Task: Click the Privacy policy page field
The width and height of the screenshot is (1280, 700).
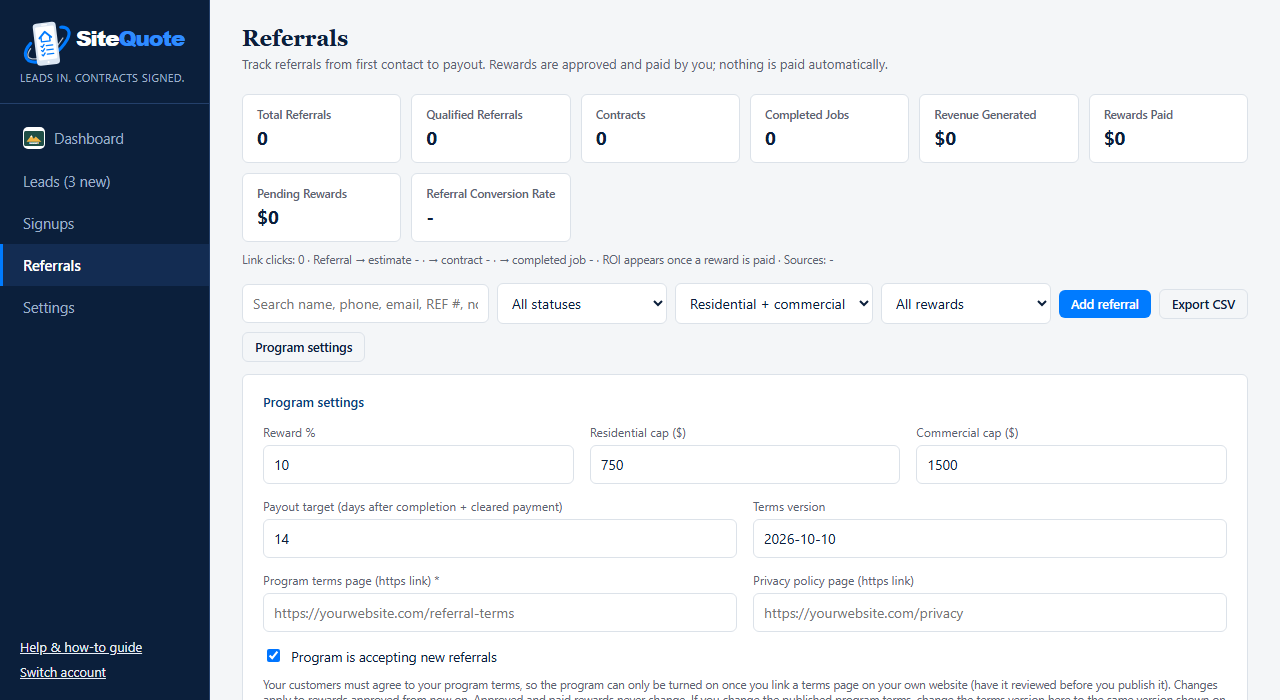Action: [990, 613]
